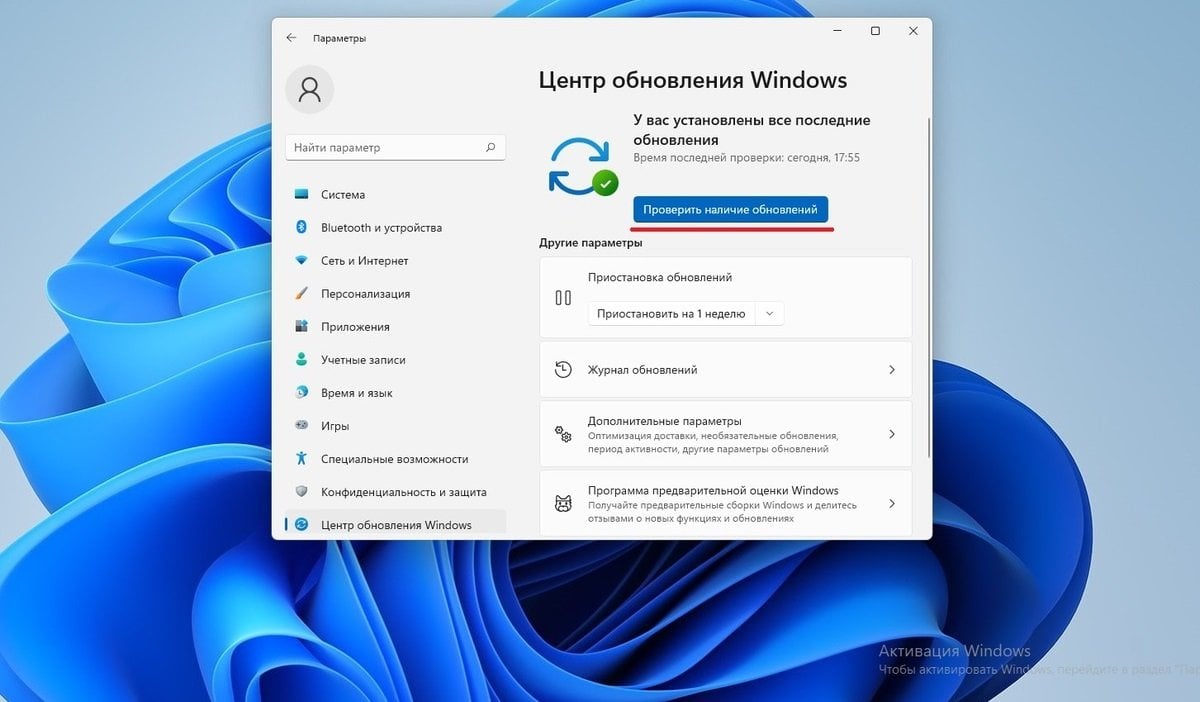1200x702 pixels.
Task: Click the back arrow in Settings
Action: coord(291,38)
